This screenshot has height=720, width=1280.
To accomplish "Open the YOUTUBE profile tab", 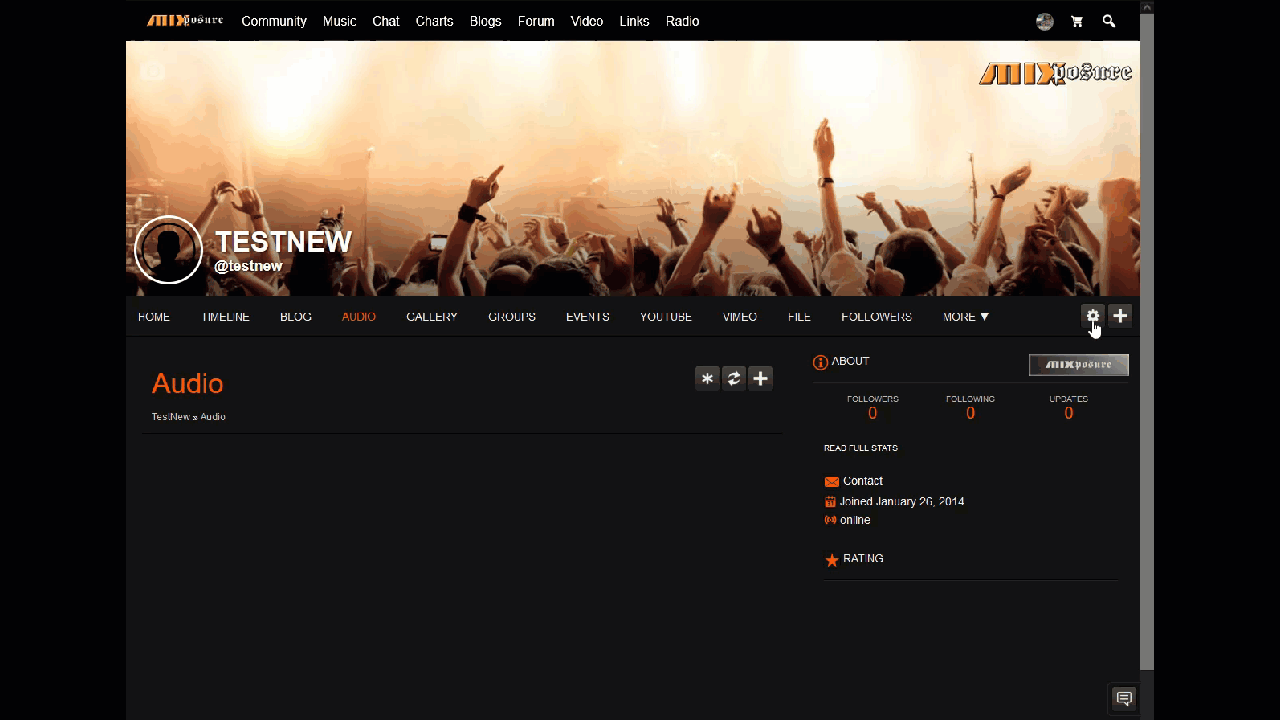I will click(x=665, y=317).
